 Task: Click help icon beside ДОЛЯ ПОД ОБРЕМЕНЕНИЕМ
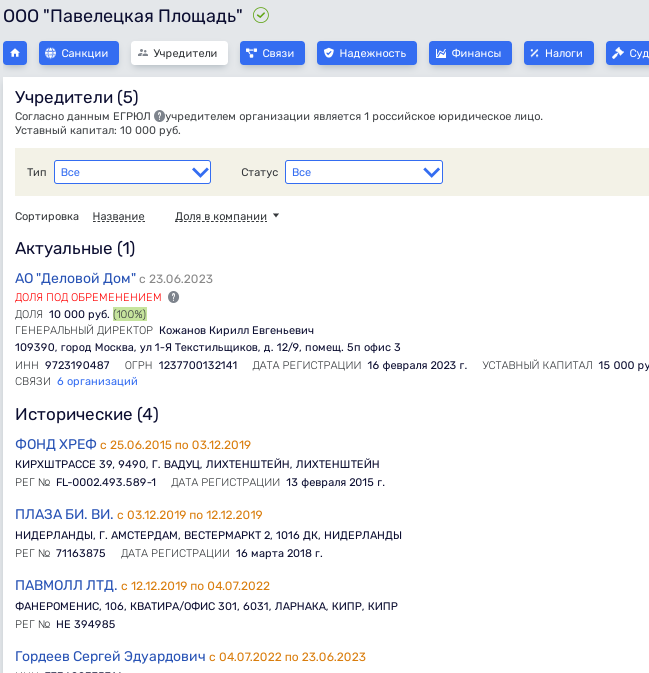pos(173,297)
